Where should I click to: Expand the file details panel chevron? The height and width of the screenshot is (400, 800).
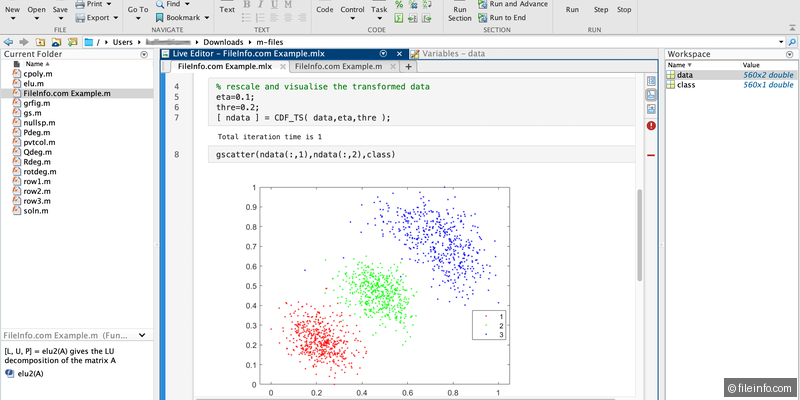(142, 335)
